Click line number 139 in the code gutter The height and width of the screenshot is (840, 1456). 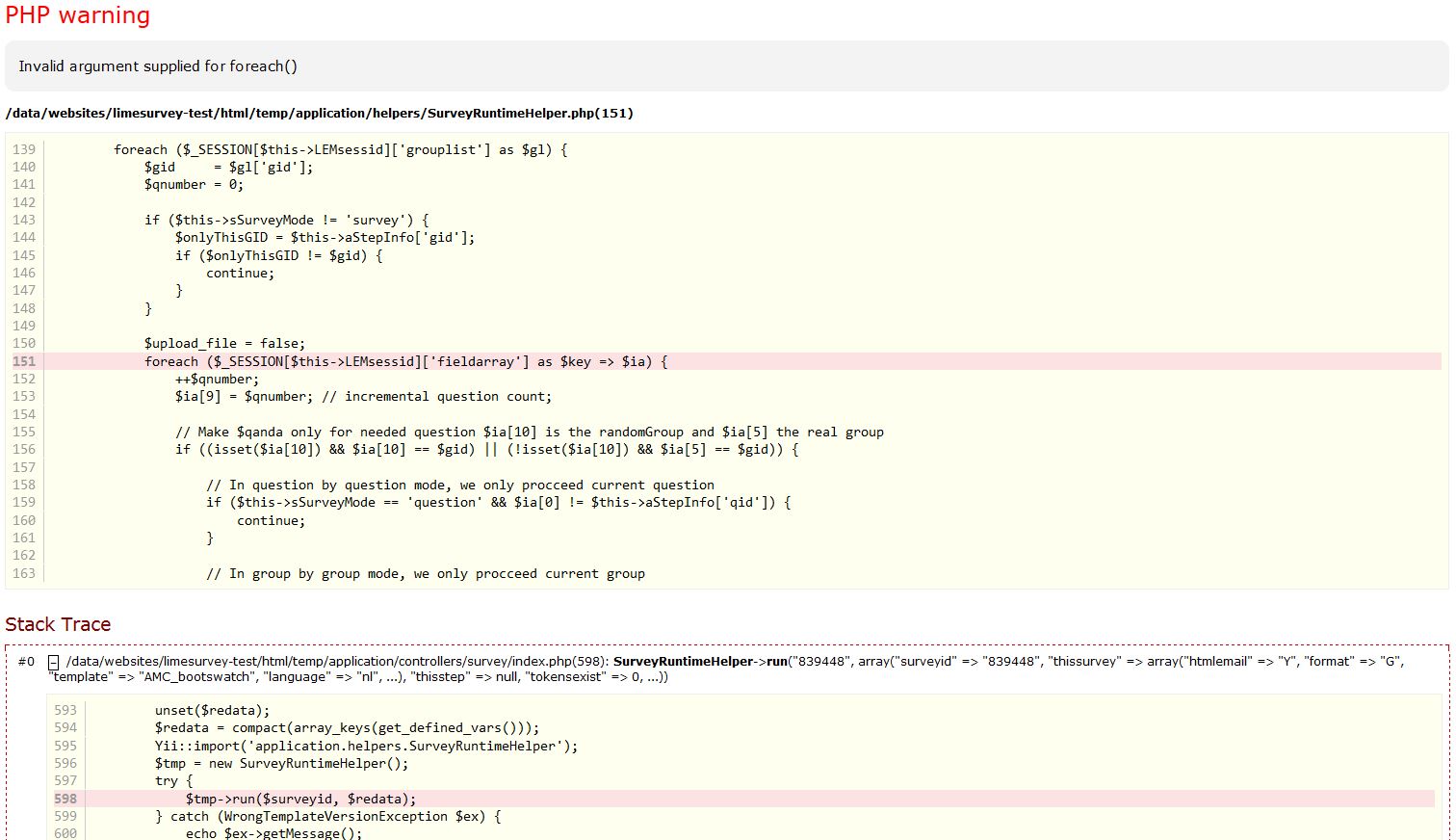point(24,149)
